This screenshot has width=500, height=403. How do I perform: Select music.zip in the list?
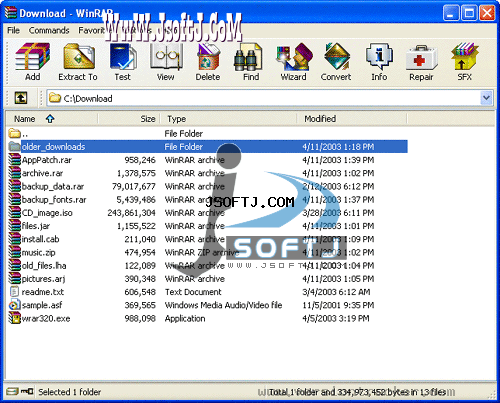tap(38, 252)
